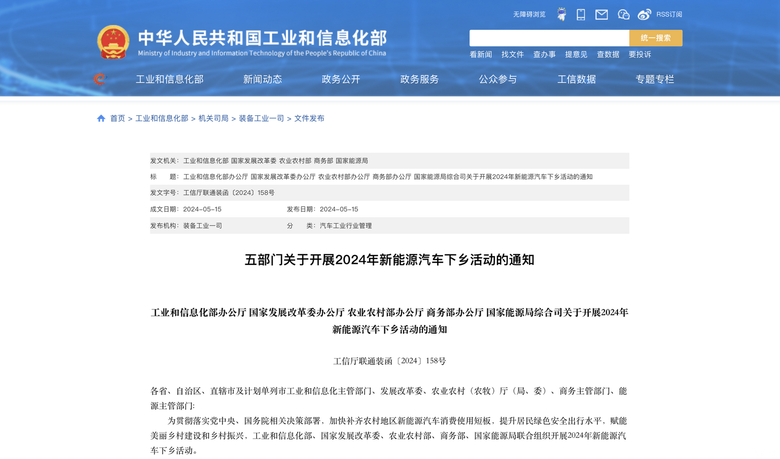Open 公众参与 navigation menu
The image size is (780, 459).
[498, 79]
